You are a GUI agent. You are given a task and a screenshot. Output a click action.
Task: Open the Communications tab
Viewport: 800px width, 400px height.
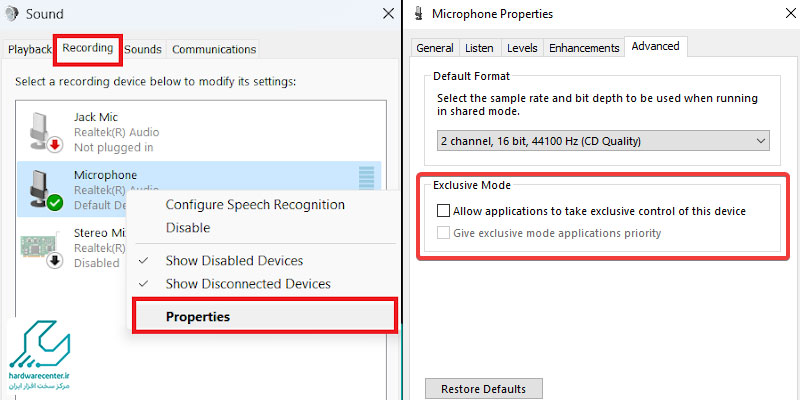coord(214,49)
